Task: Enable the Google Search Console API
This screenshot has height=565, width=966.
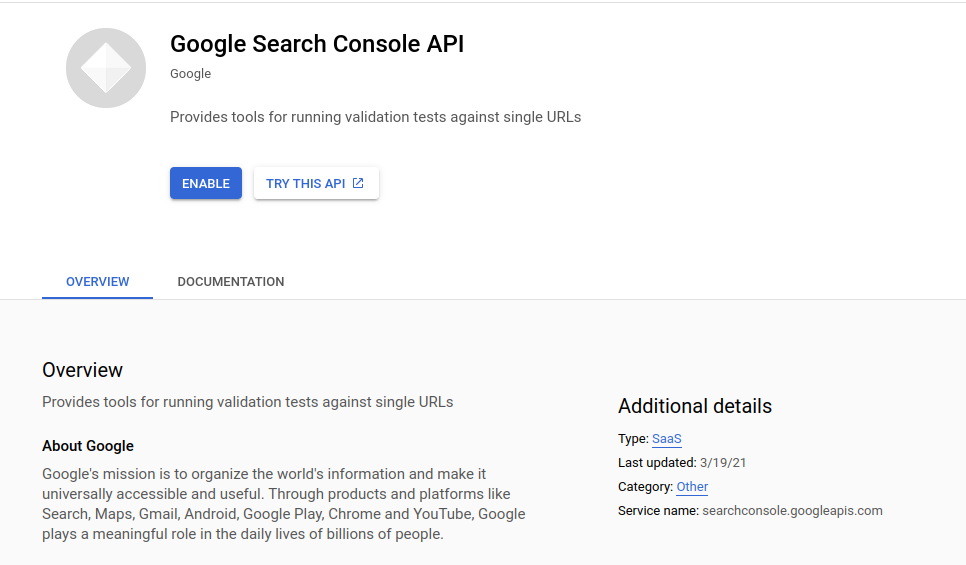Action: click(x=206, y=183)
